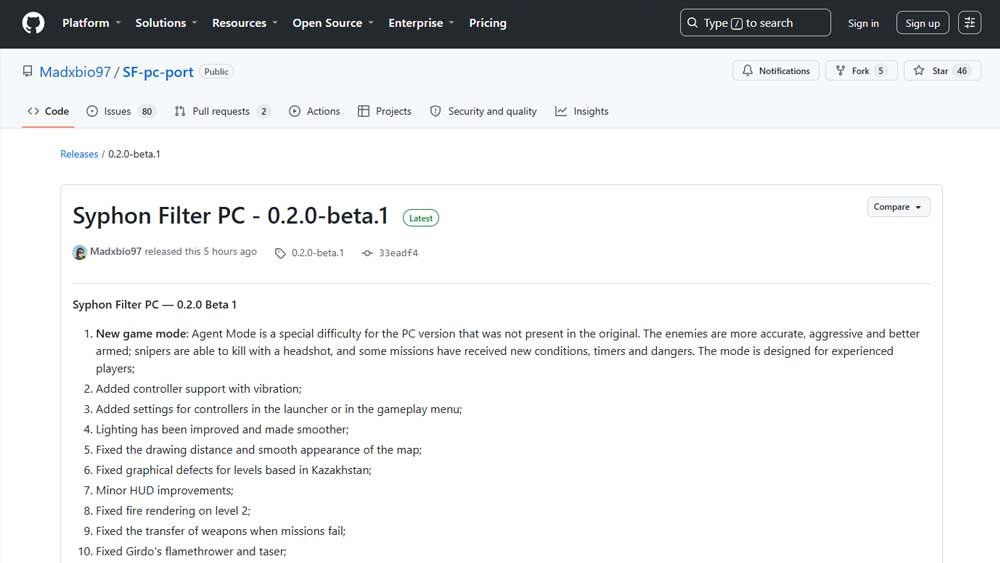Click 'Fixed the transfer of weapons when missions fail;'
Screen dimensions: 1000x563
221,531
